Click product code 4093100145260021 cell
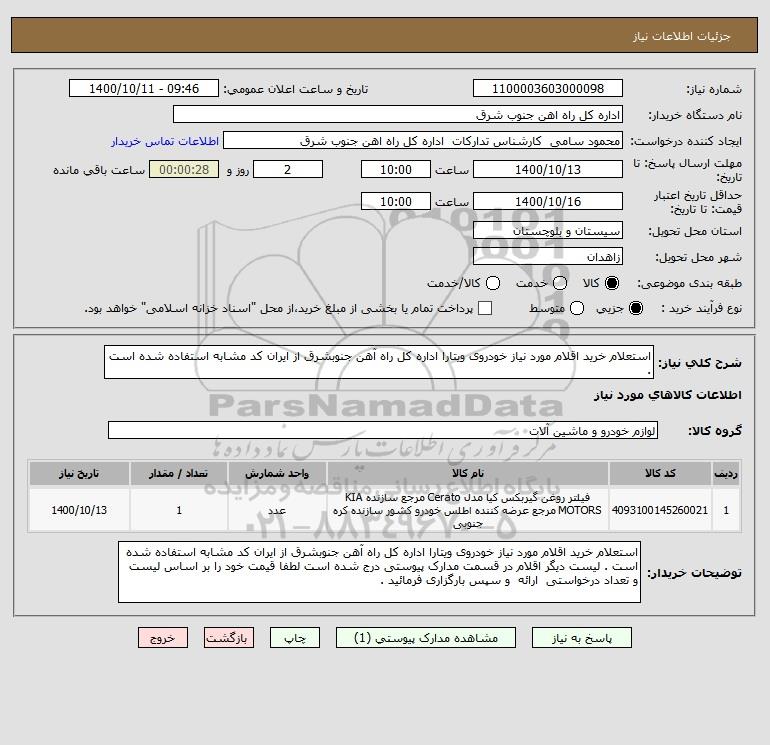Viewport: 770px width, 745px height. tap(660, 510)
